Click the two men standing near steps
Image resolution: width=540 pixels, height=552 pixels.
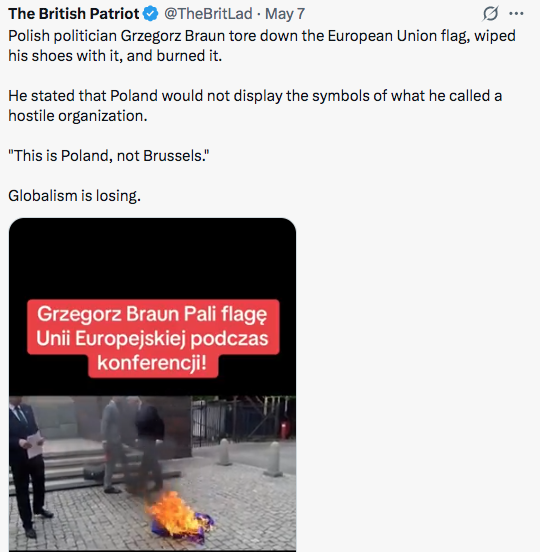point(132,444)
